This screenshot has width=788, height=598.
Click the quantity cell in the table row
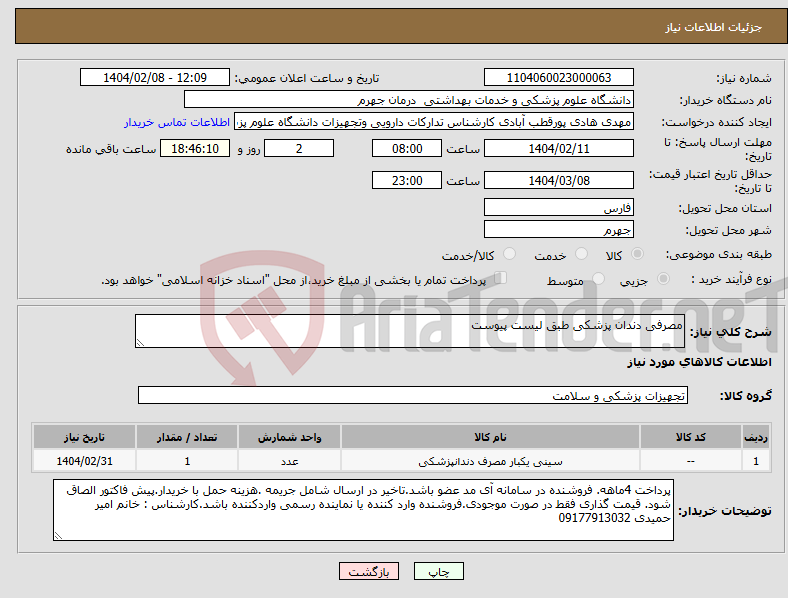click(187, 461)
